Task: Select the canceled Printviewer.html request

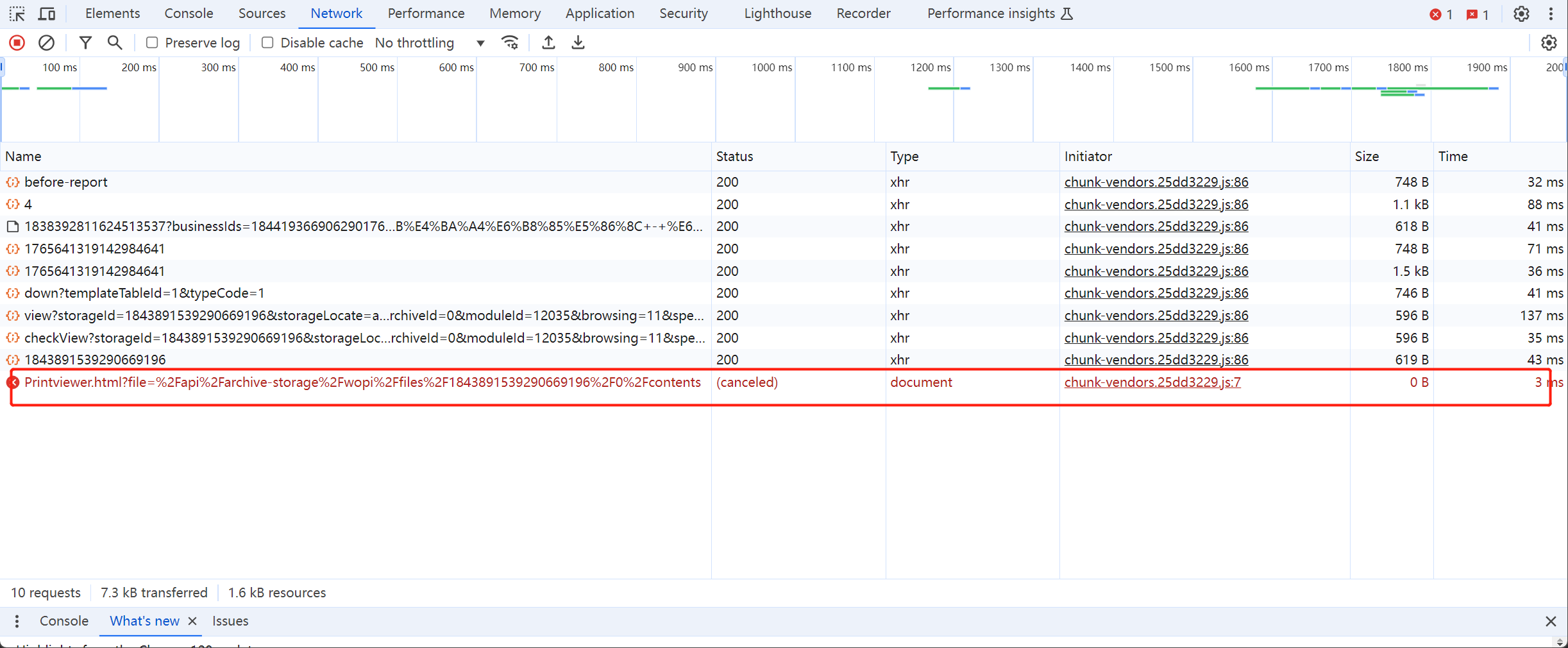Action: 784,382
